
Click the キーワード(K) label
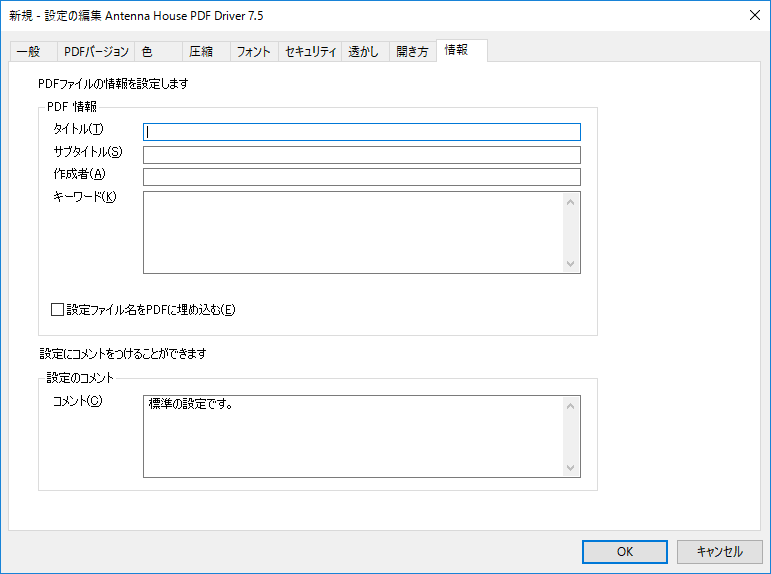pos(85,197)
